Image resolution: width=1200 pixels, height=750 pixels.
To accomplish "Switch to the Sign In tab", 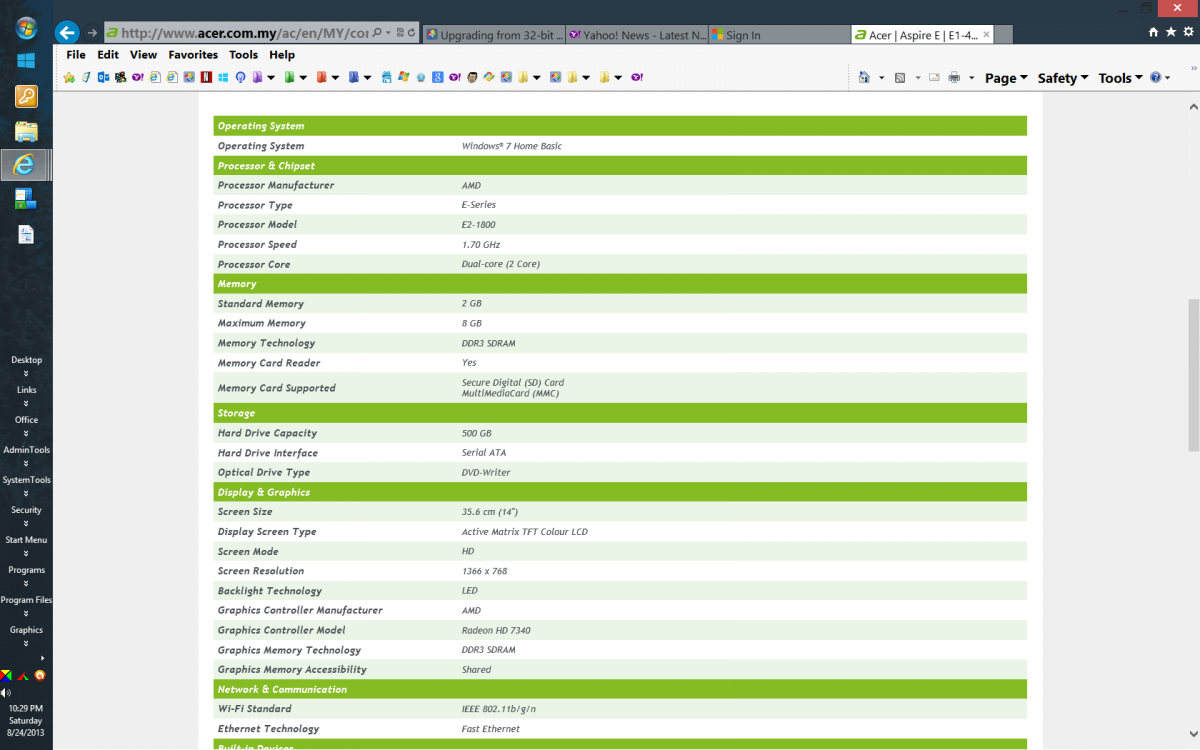I will tap(778, 35).
